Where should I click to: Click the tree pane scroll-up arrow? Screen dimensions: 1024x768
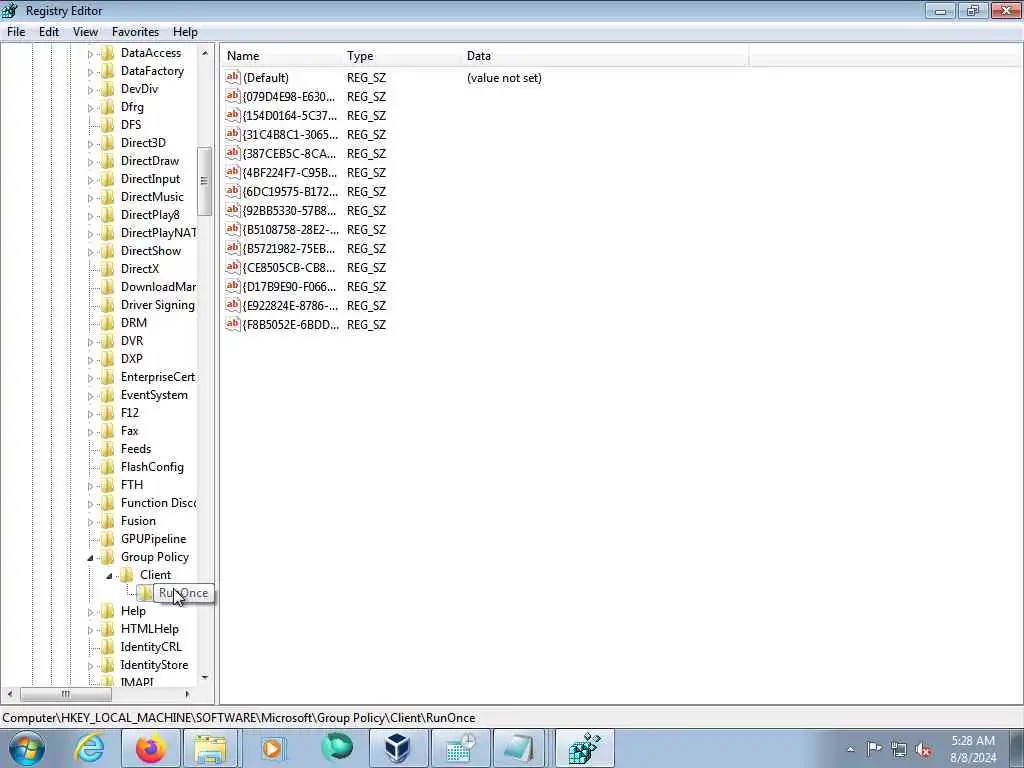click(x=205, y=53)
